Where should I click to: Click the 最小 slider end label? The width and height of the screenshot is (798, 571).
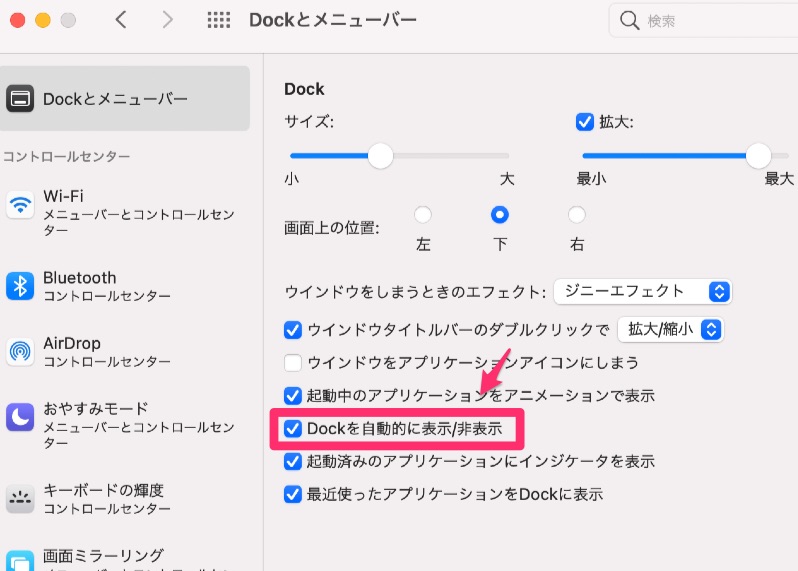[x=591, y=179]
